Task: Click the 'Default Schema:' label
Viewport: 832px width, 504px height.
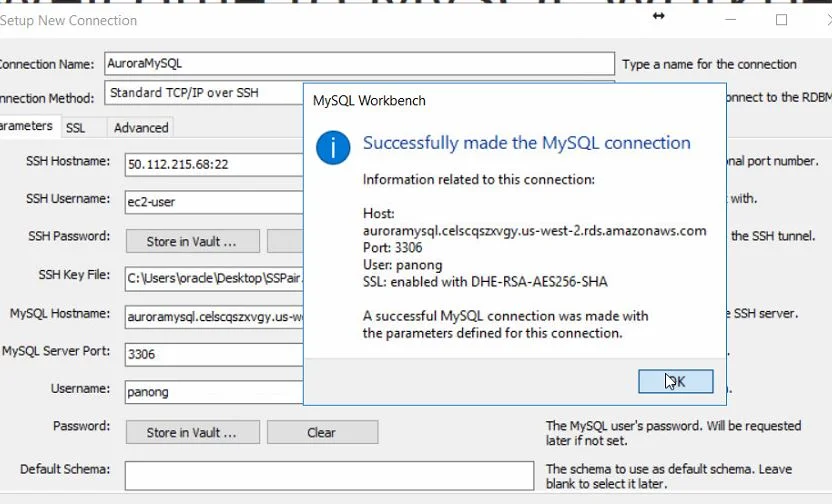Action: tap(65, 470)
